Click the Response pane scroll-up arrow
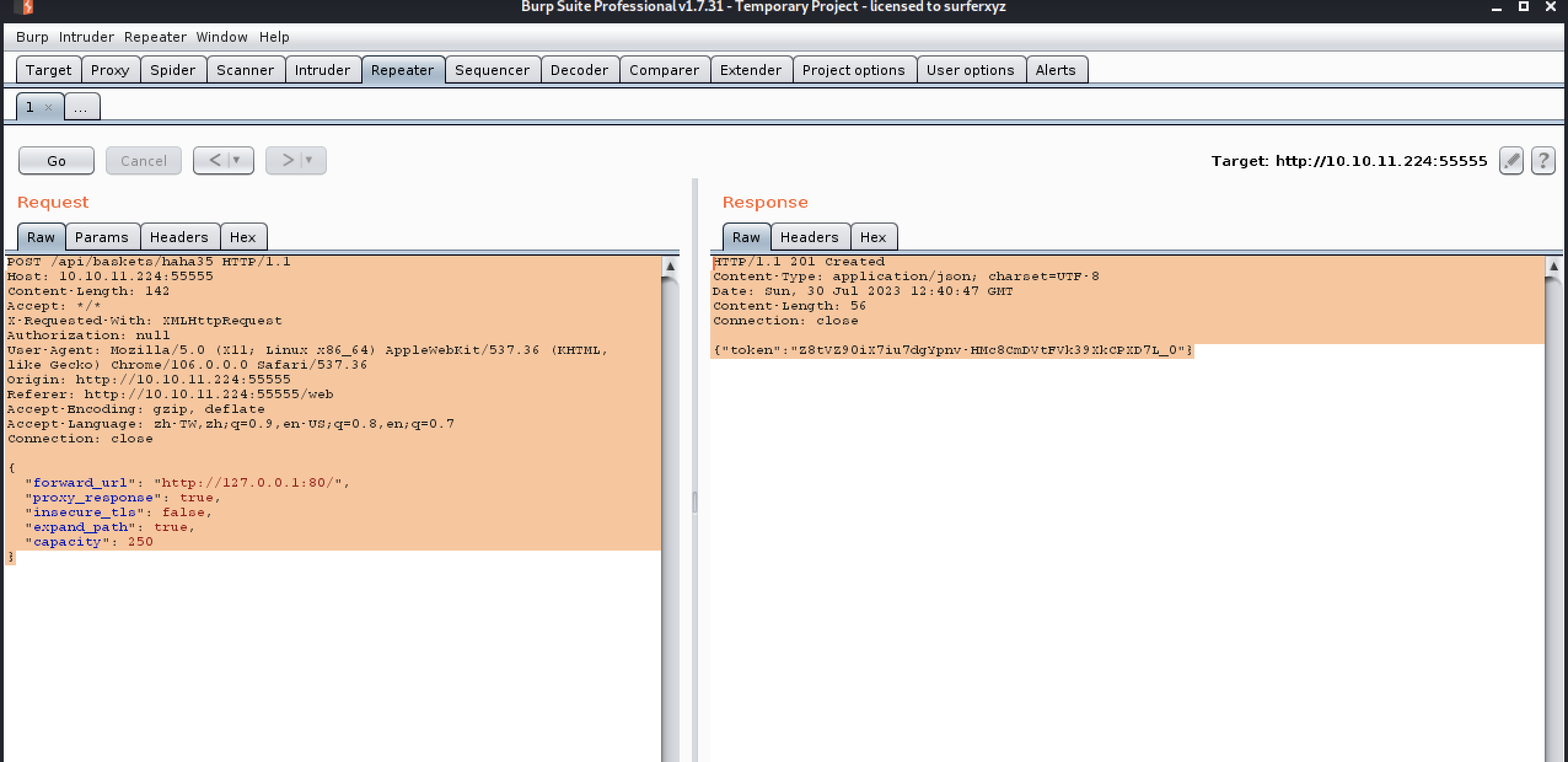 [x=1554, y=266]
